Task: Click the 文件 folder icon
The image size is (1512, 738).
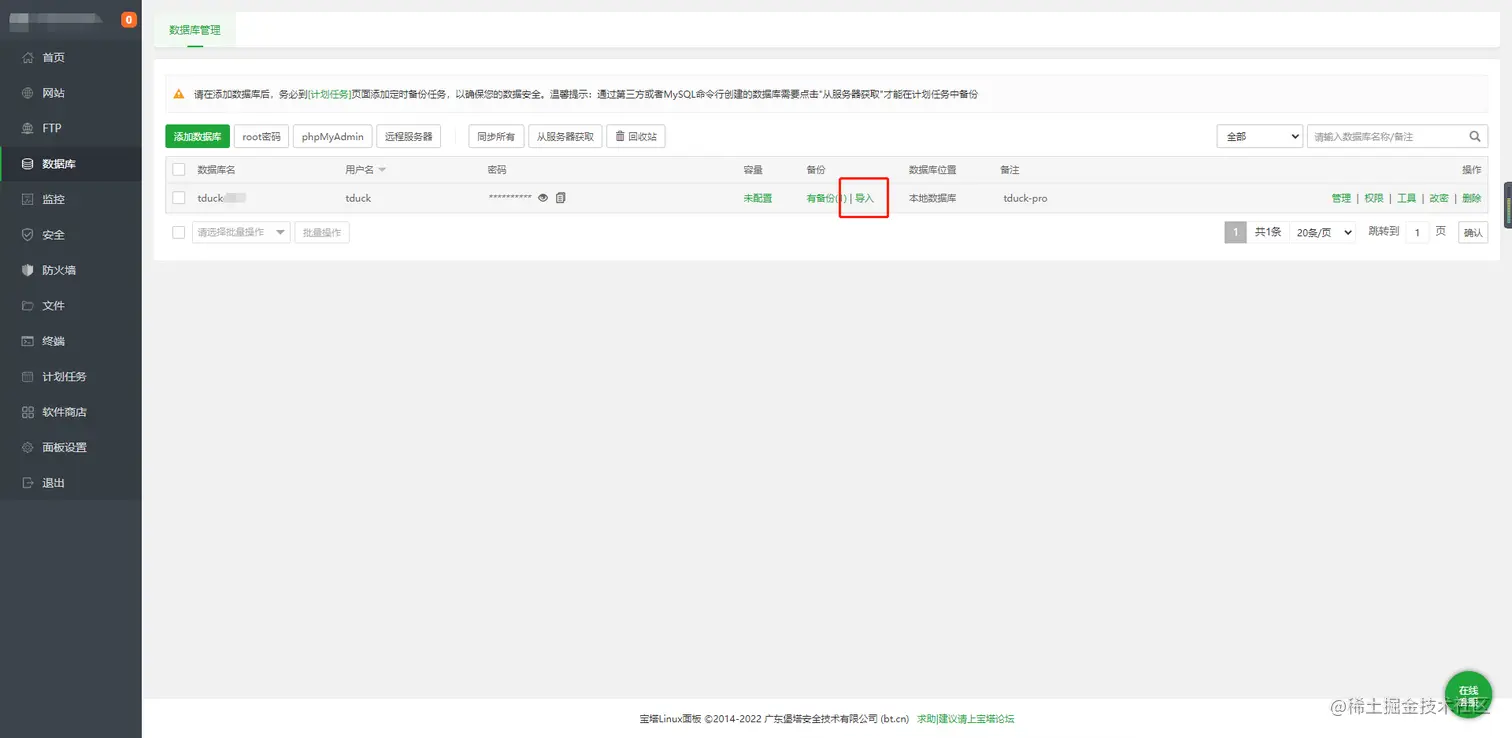Action: pyautogui.click(x=28, y=306)
